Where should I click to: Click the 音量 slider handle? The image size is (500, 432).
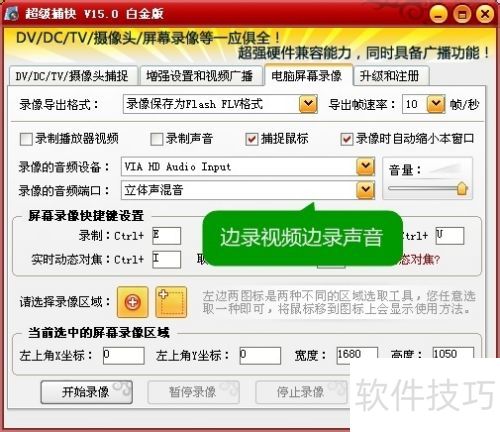(462, 188)
